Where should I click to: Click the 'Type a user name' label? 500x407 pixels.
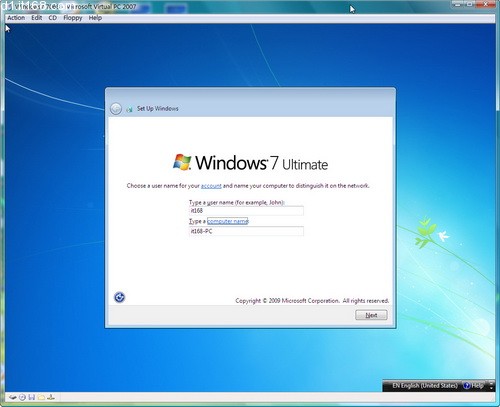pos(237,202)
